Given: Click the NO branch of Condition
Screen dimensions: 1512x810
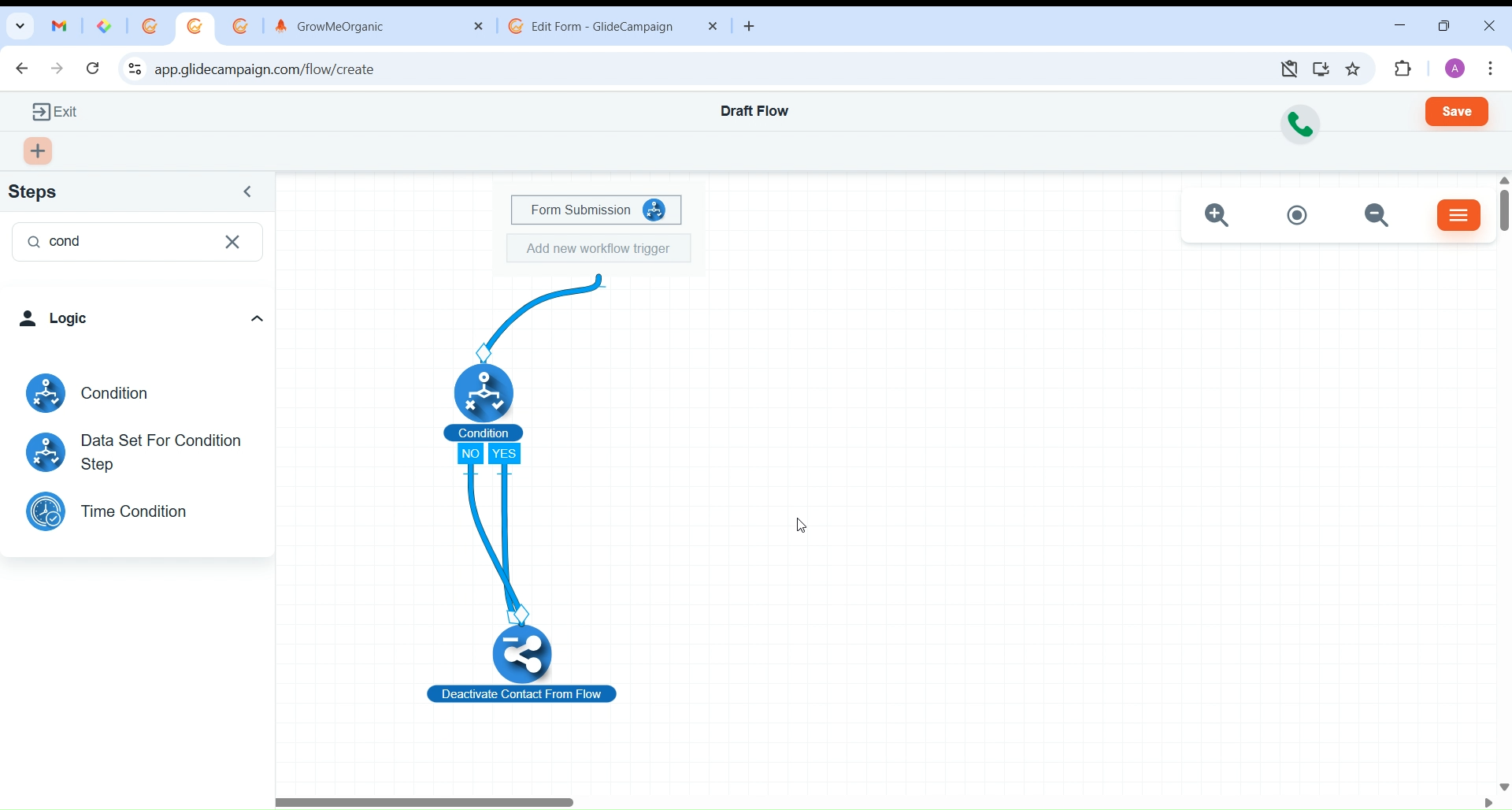Looking at the screenshot, I should pyautogui.click(x=471, y=455).
